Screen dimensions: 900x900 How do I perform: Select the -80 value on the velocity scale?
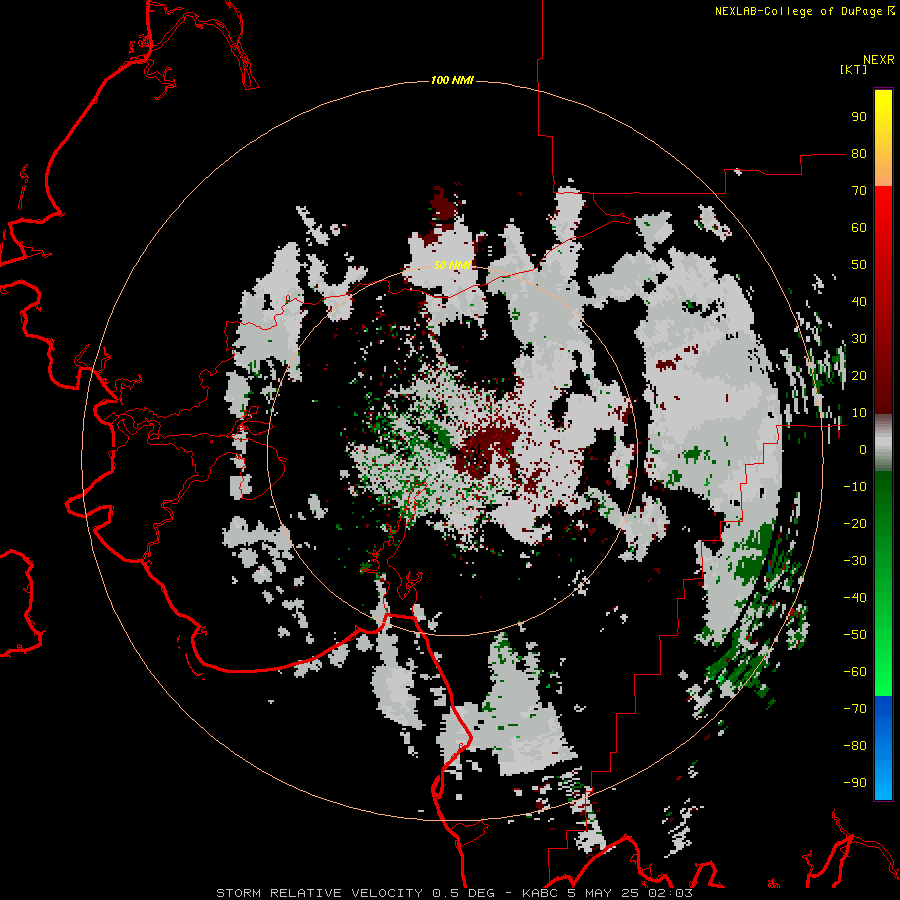[855, 746]
